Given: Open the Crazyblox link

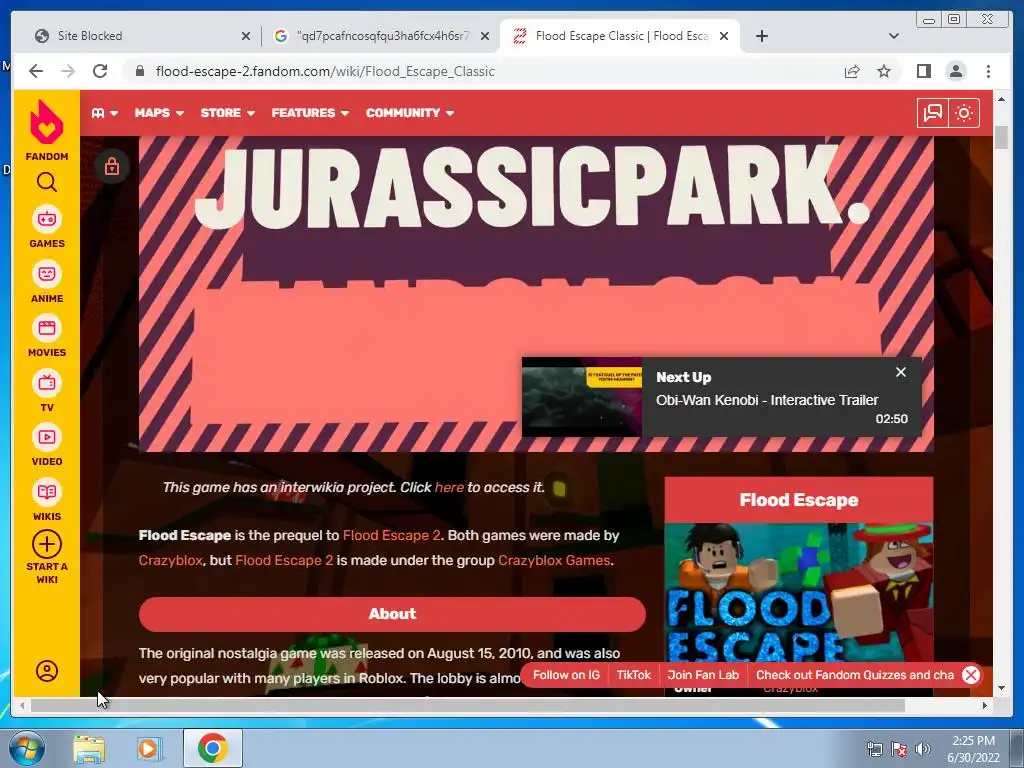Looking at the screenshot, I should (x=170, y=560).
